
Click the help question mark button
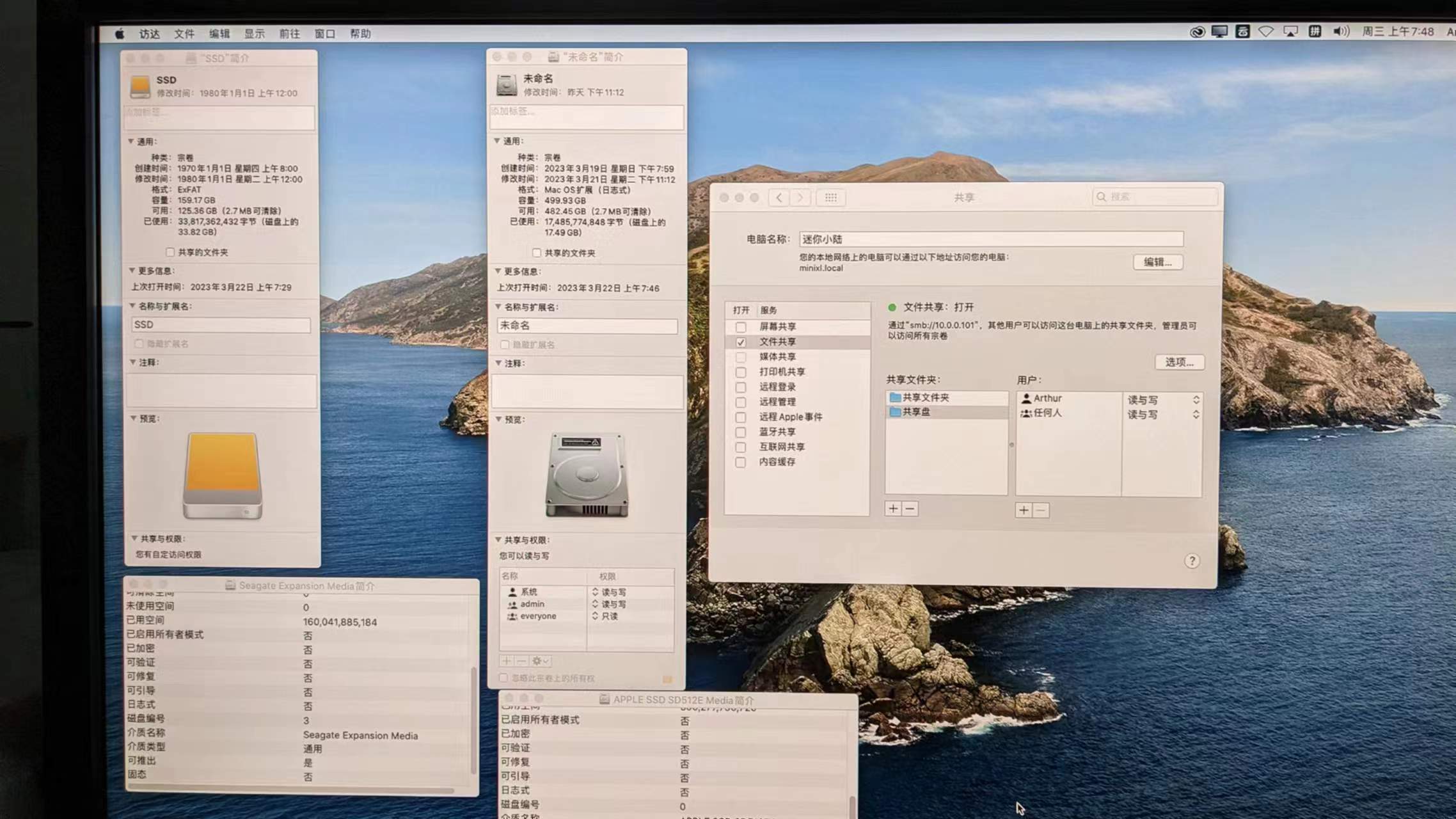click(1191, 561)
